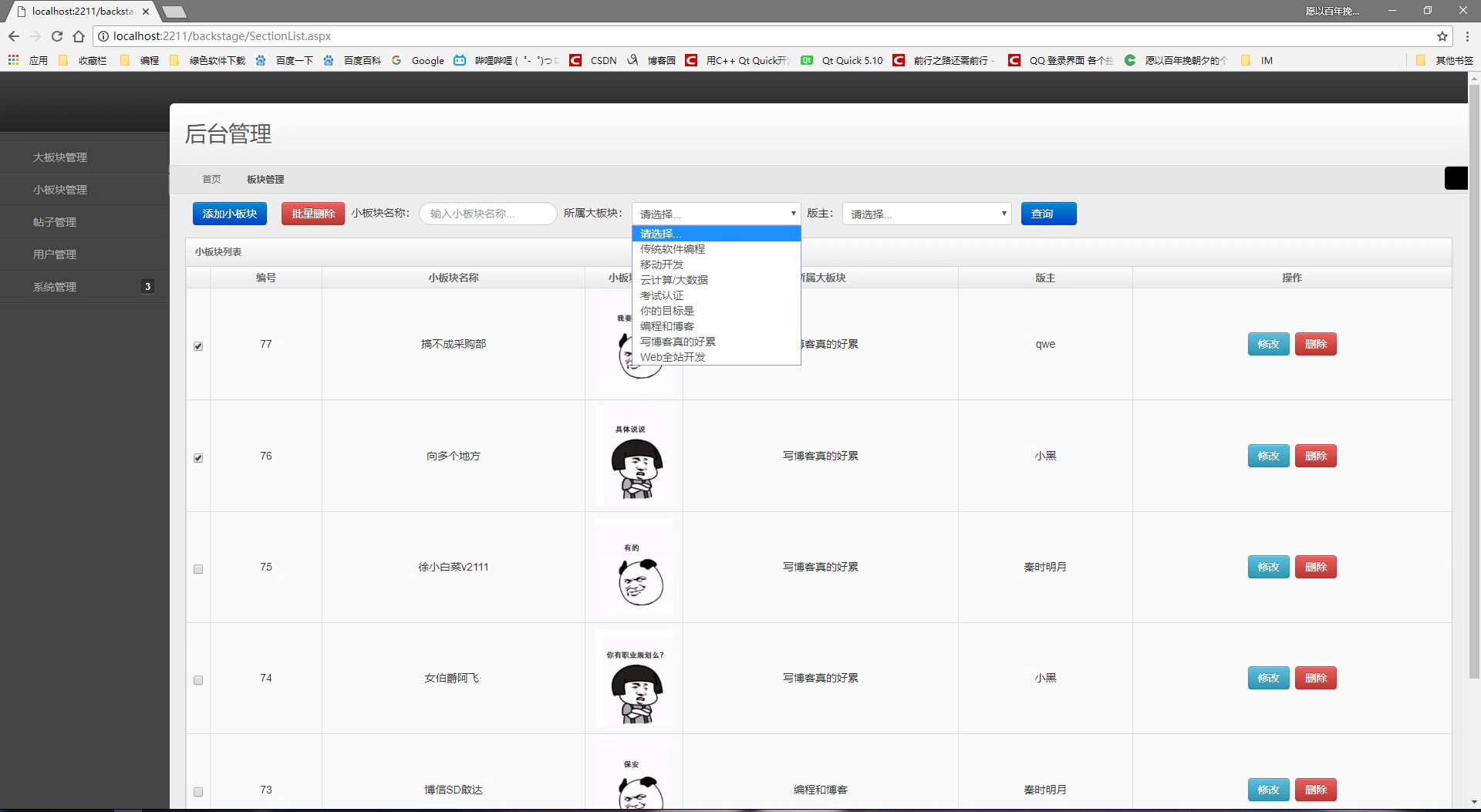Reload the page with refresh icon
Viewport: 1481px width, 812px height.
pos(57,36)
